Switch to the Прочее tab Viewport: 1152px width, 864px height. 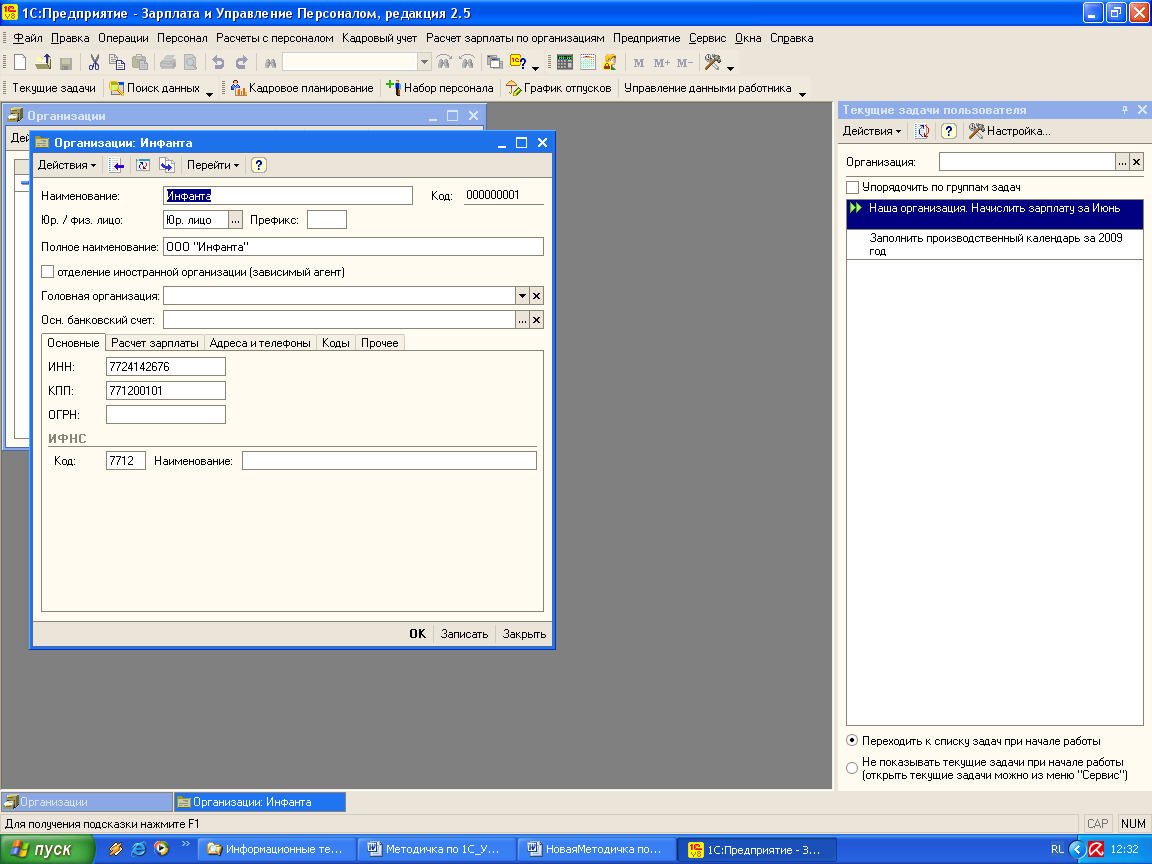click(x=380, y=343)
